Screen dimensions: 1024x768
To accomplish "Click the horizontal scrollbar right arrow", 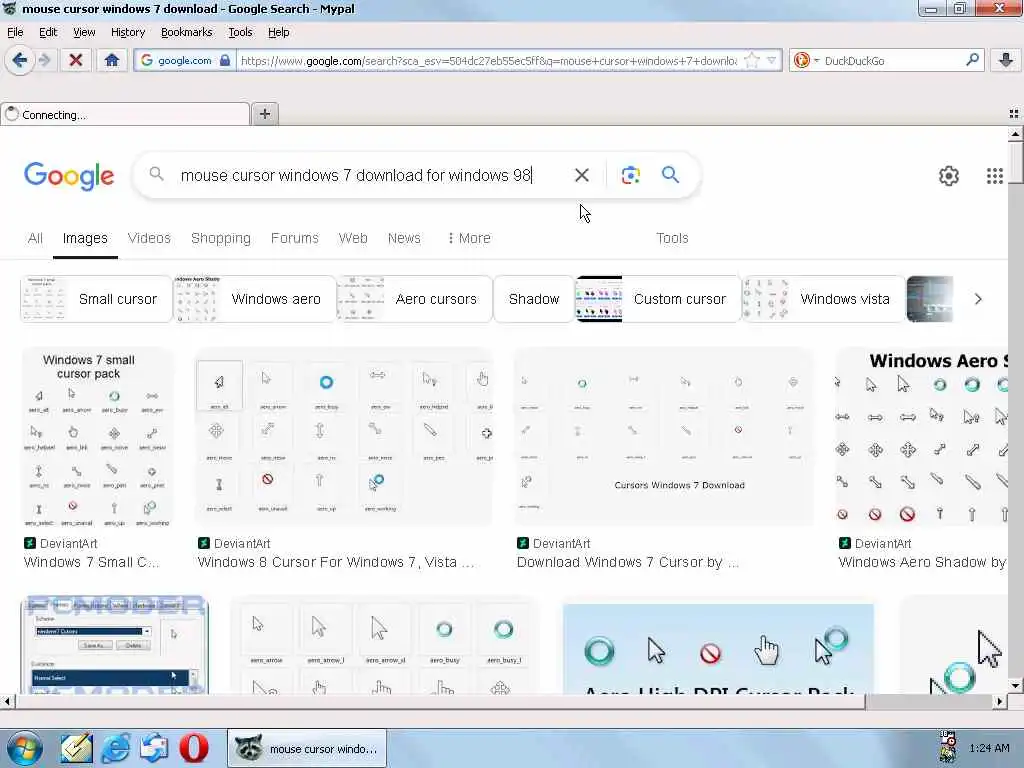I will click(x=1000, y=701).
